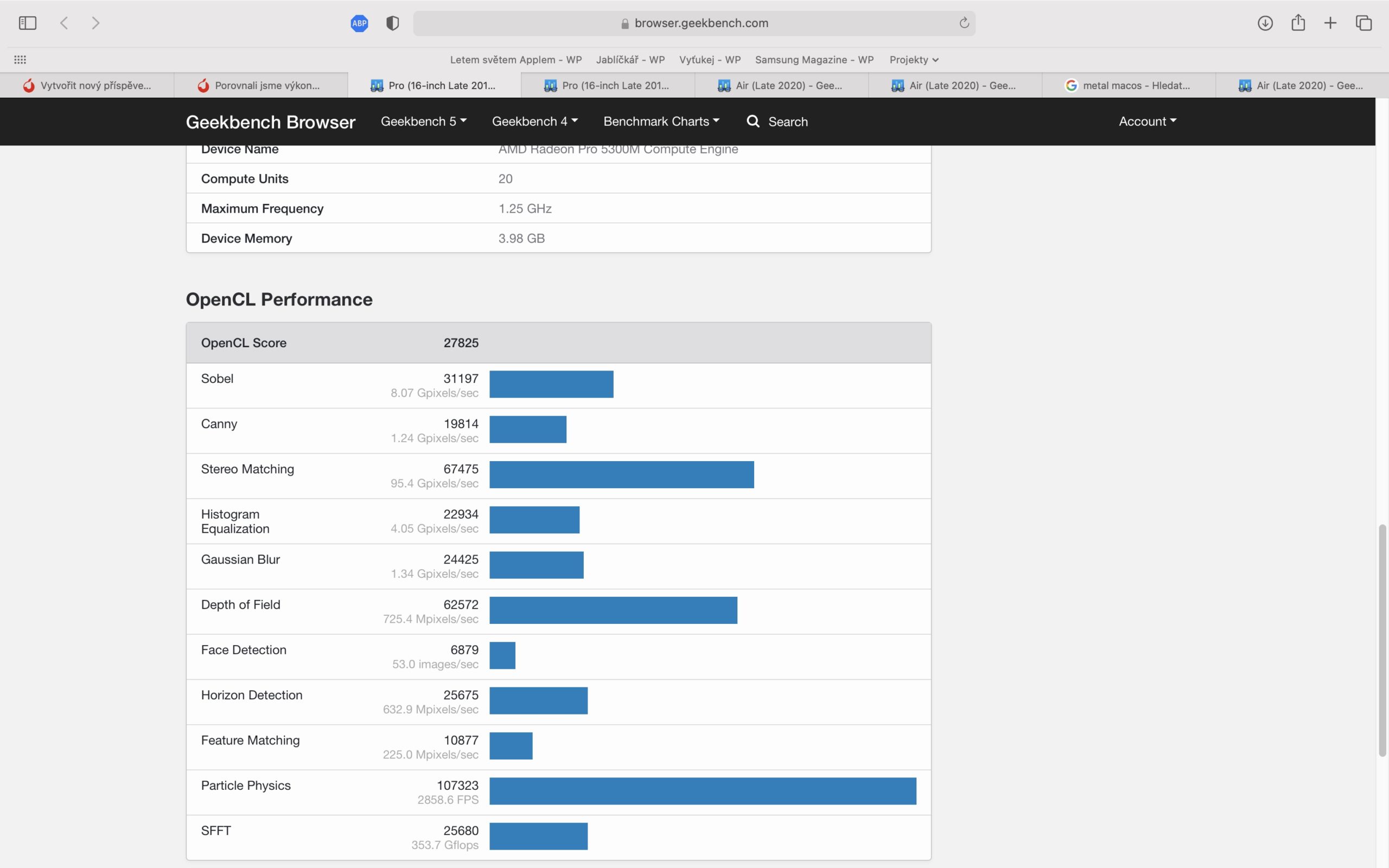This screenshot has height=868, width=1389.
Task: Open the Geekbench 5 dropdown menu
Action: [x=424, y=121]
